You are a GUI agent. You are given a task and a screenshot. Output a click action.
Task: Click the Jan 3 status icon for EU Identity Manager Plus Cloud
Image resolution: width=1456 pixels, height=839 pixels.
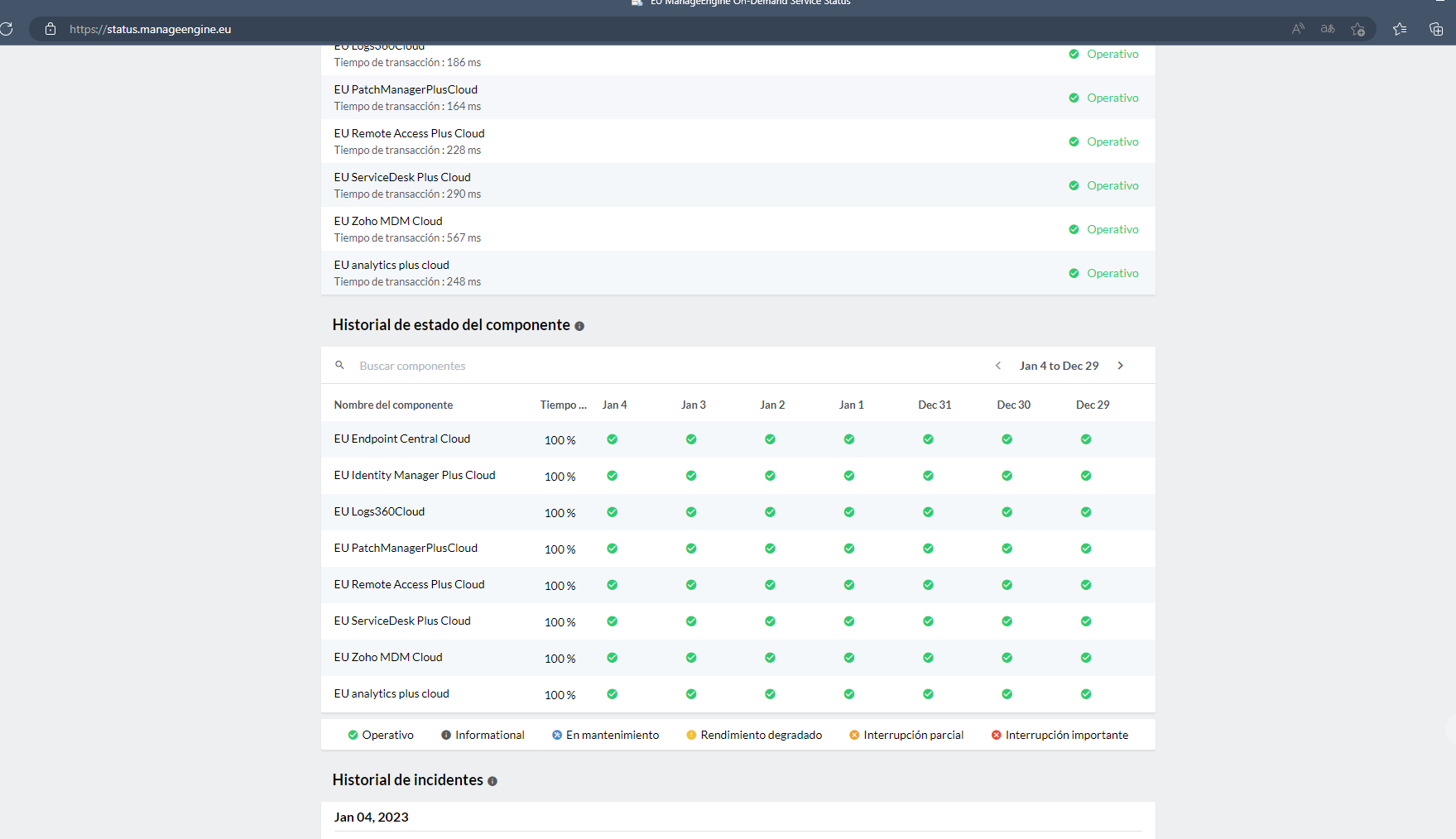tap(691, 476)
